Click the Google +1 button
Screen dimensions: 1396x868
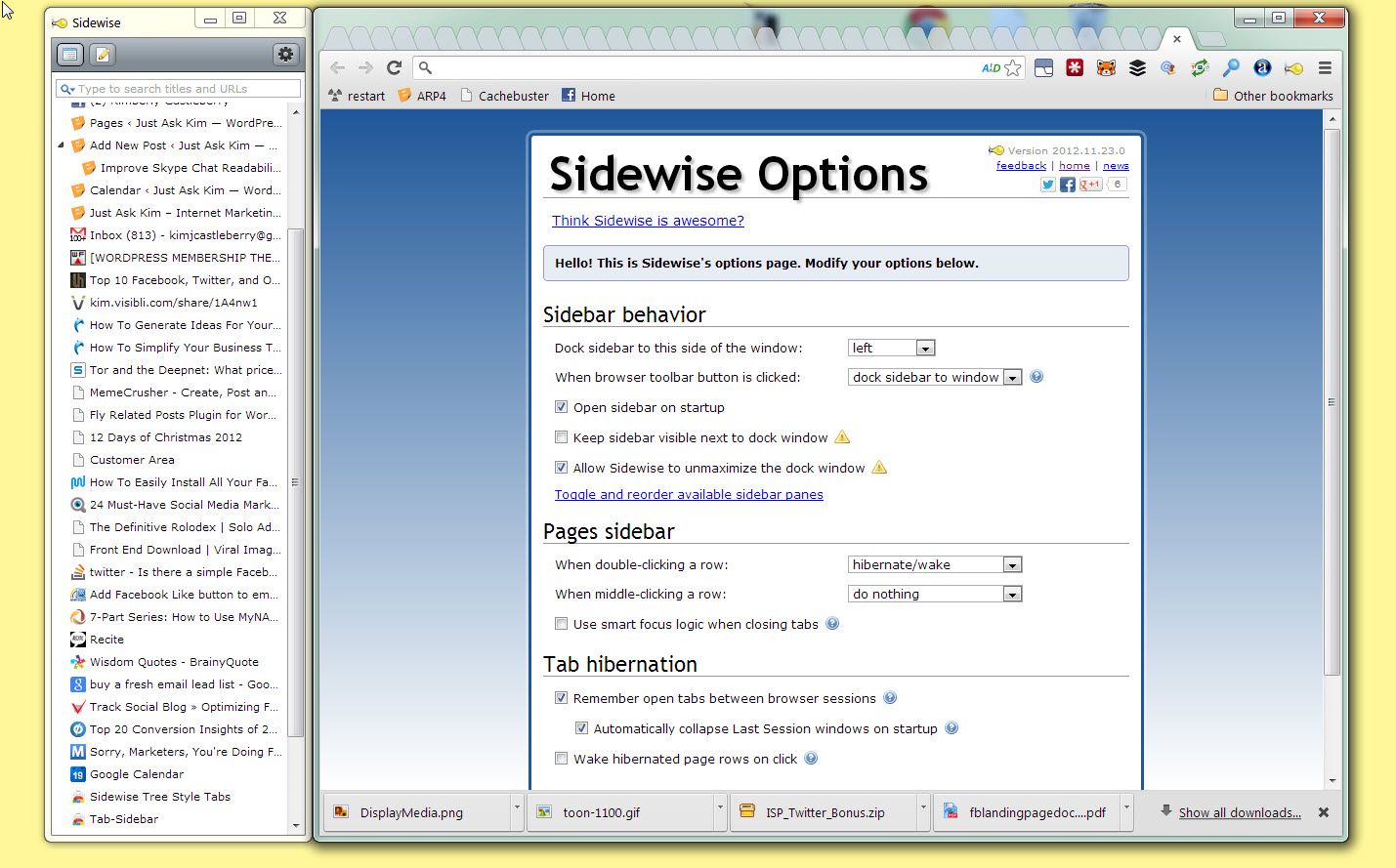click(x=1090, y=185)
